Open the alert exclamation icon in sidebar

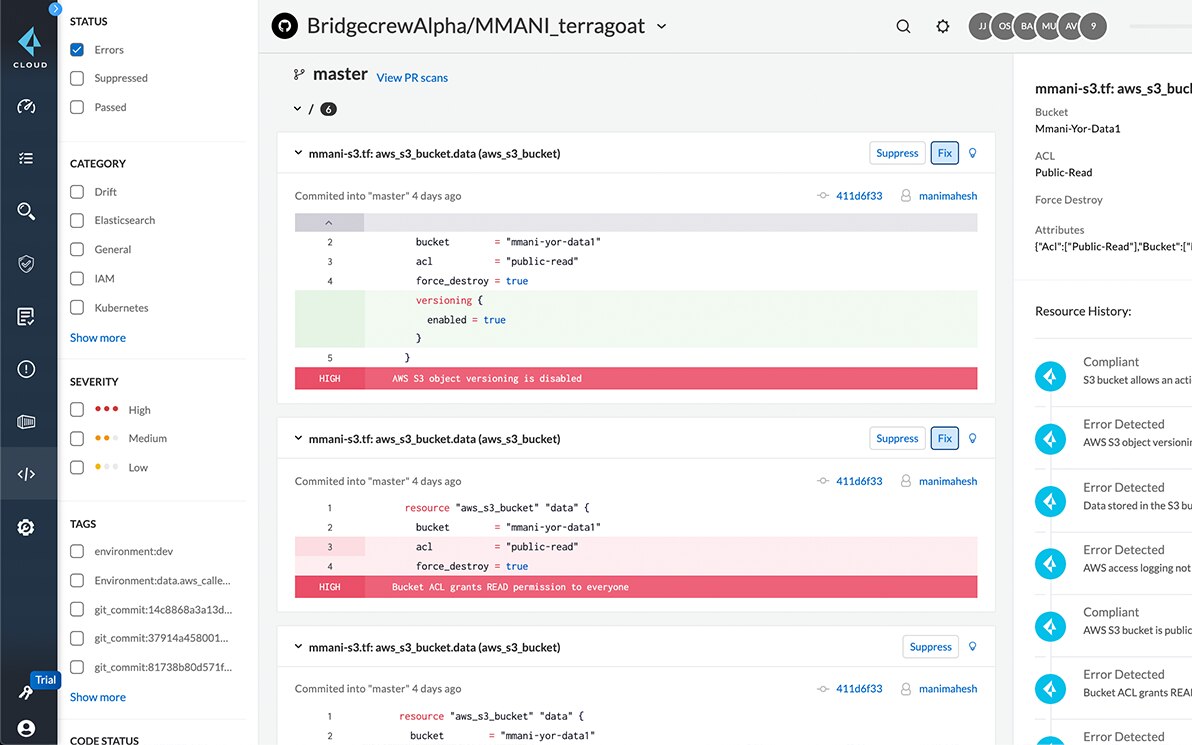pos(27,369)
